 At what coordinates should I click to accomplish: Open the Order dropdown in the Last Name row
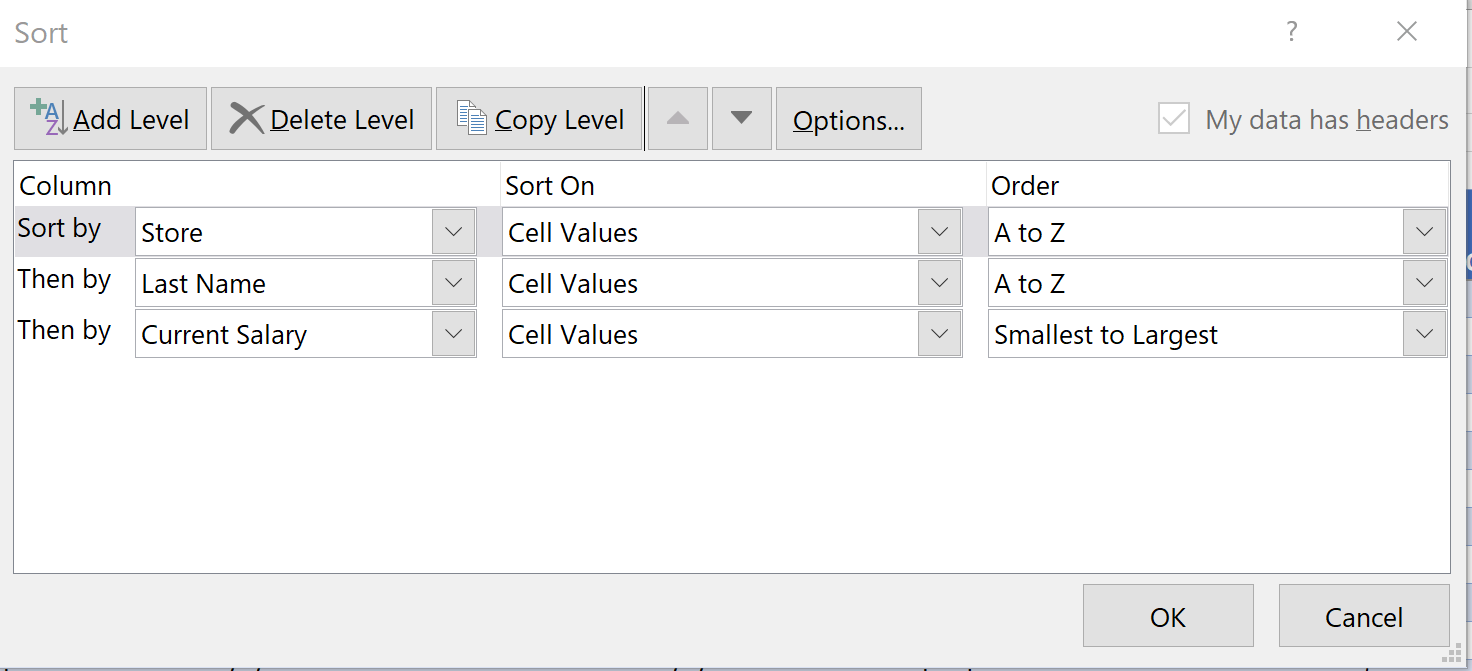(x=1424, y=283)
